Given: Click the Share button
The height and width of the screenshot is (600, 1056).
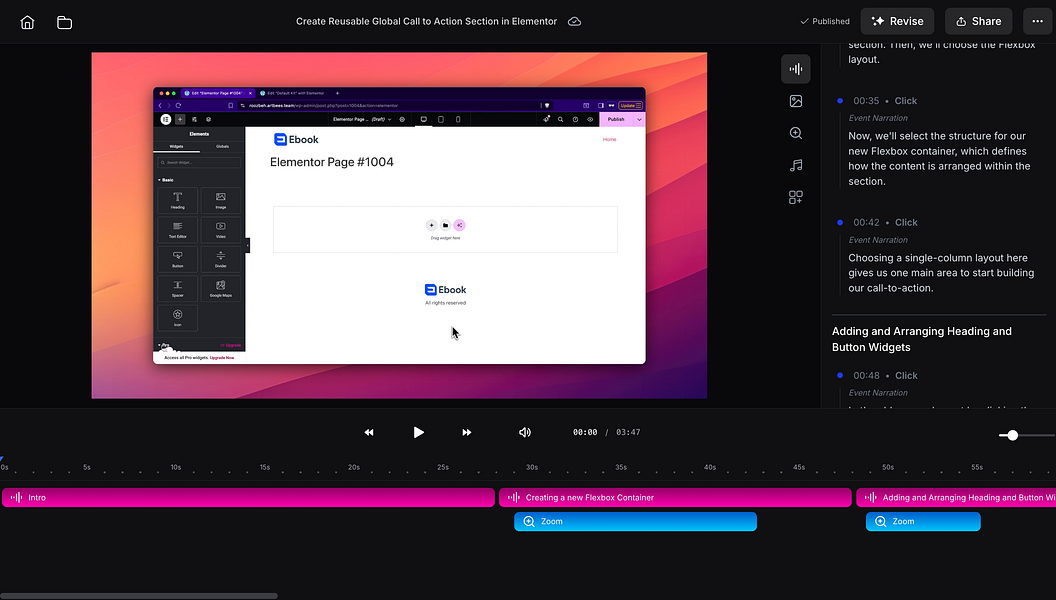Looking at the screenshot, I should (978, 22).
